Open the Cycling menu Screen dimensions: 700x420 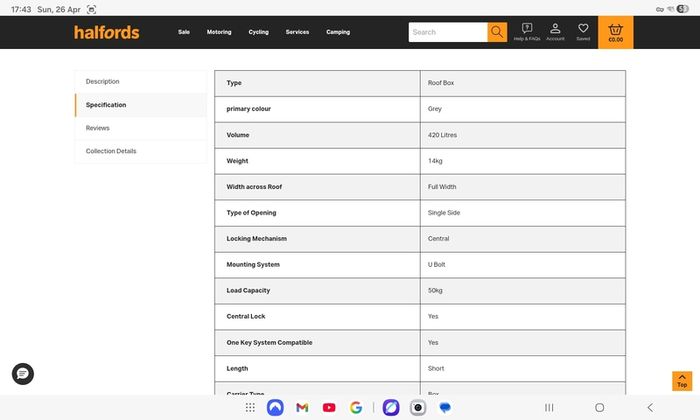[x=258, y=32]
